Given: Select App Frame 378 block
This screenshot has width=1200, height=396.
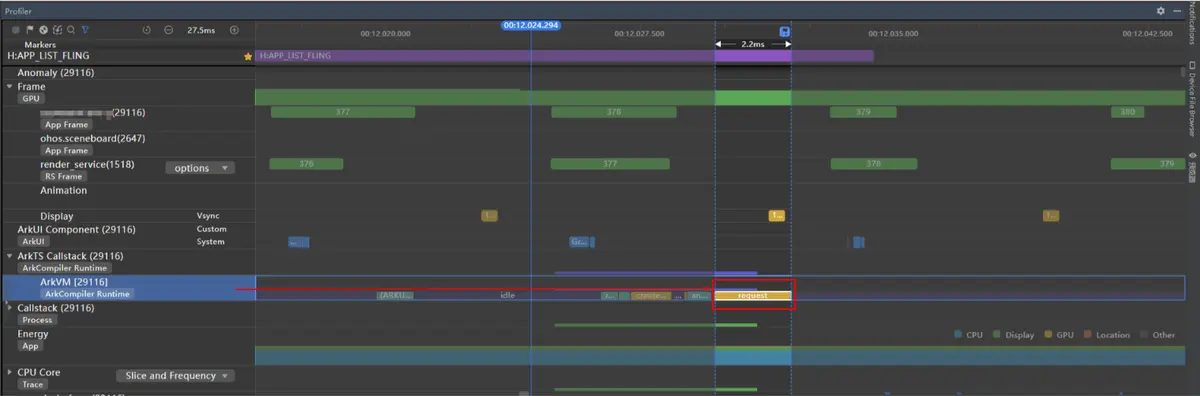Looking at the screenshot, I should tap(613, 112).
